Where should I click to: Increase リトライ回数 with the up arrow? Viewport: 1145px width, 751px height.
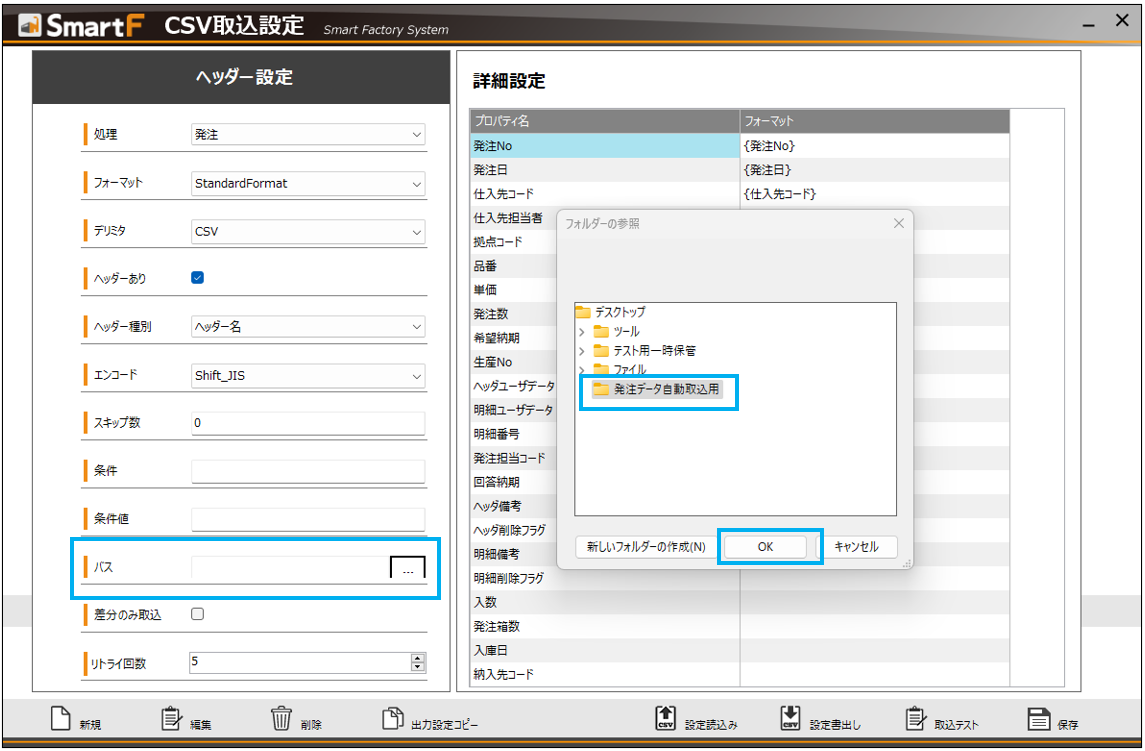(x=418, y=657)
